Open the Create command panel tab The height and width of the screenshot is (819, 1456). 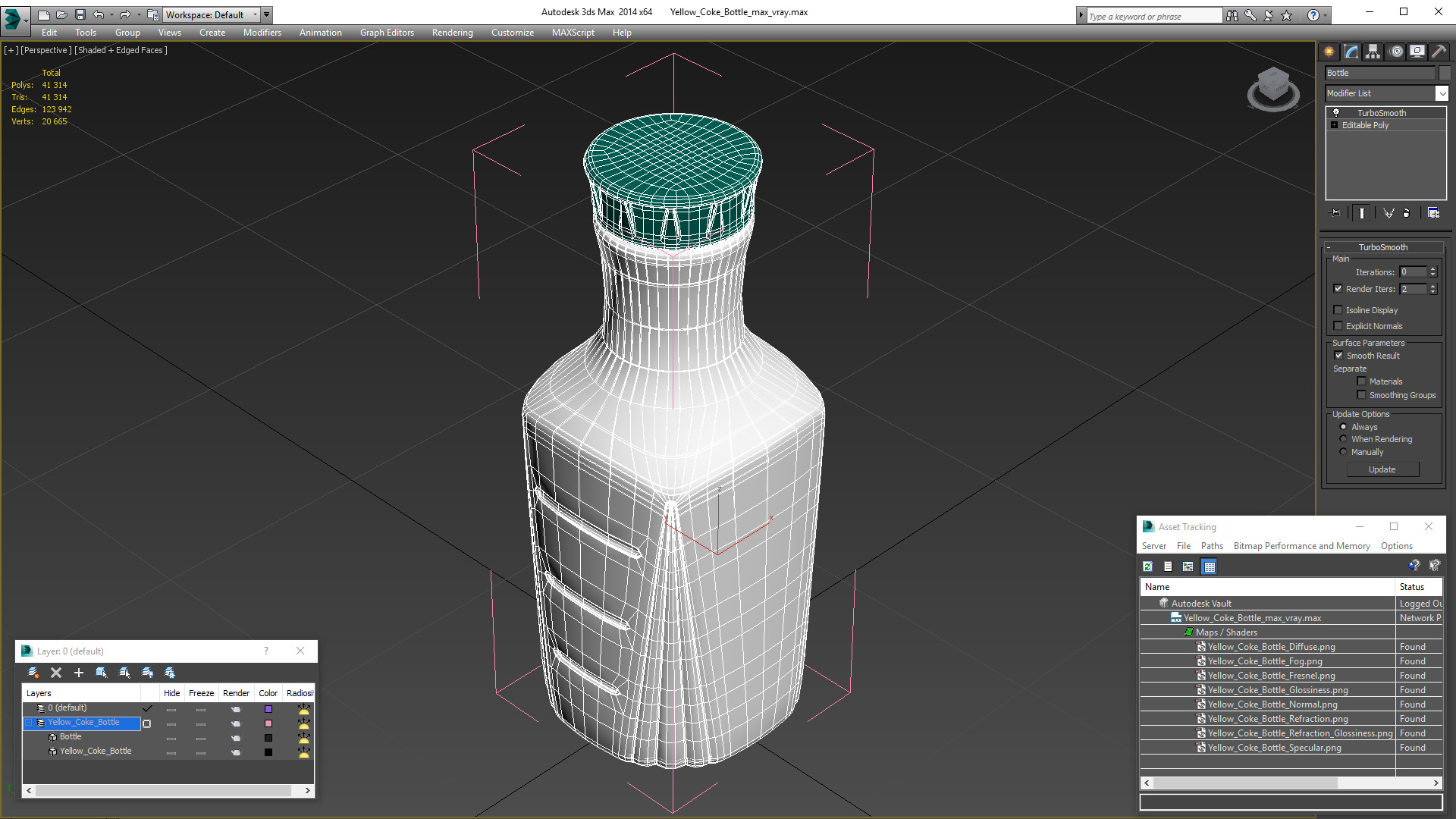(x=1329, y=52)
